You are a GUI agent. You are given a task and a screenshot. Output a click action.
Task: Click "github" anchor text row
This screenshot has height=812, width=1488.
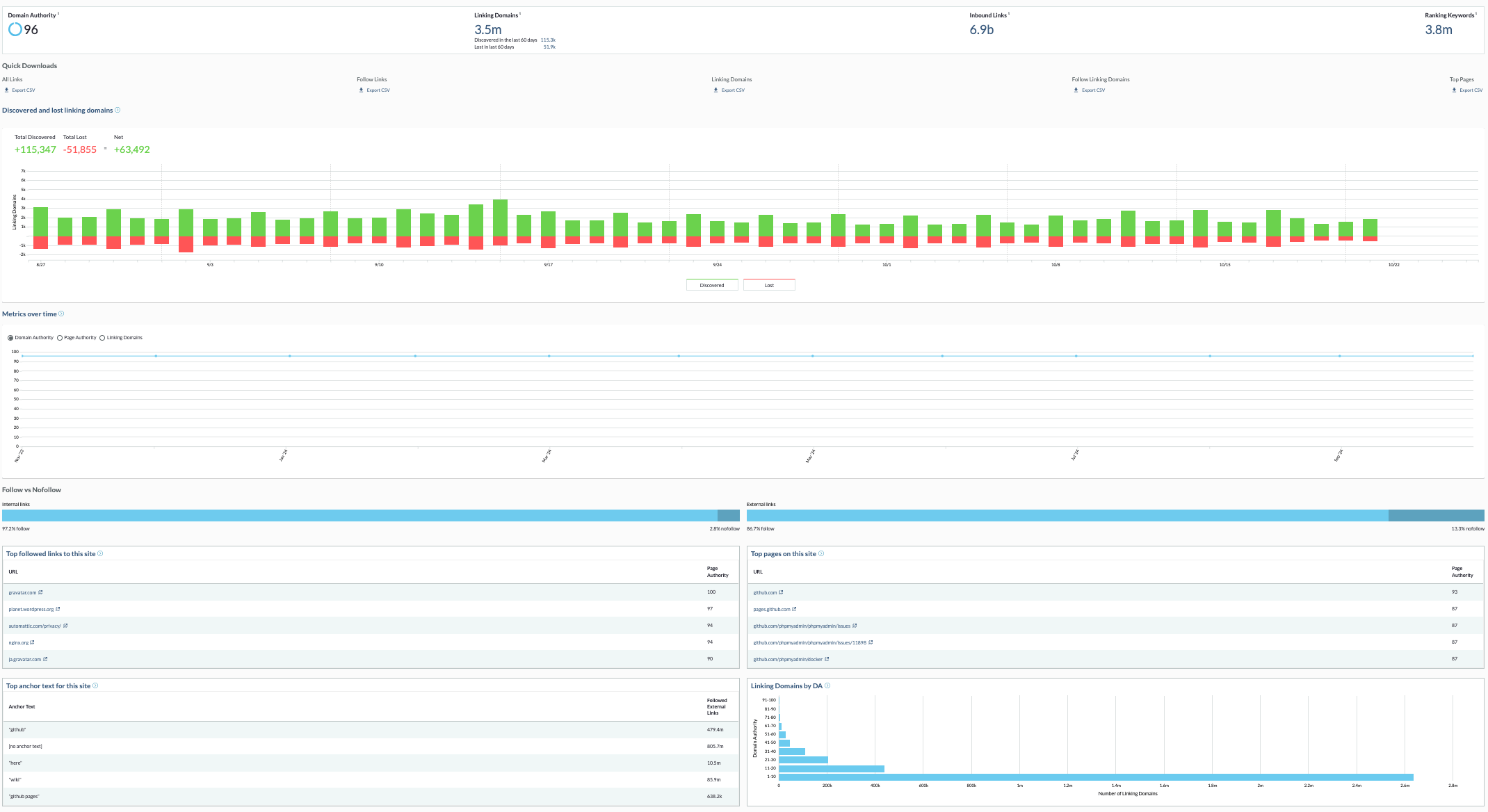coord(371,730)
